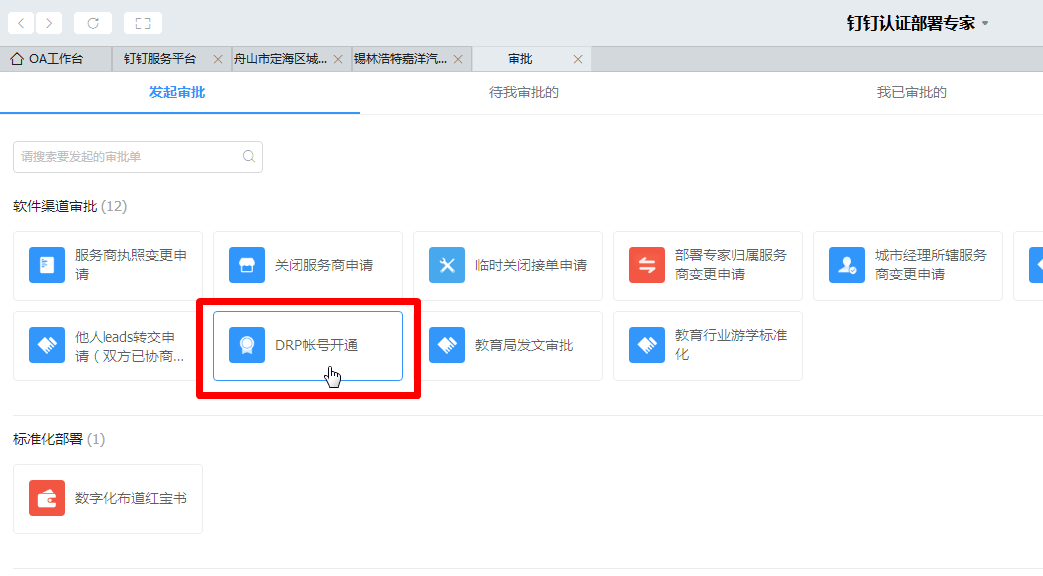1043x576 pixels.
Task: Open 关闭服务商申请 approval form
Action: 308,266
